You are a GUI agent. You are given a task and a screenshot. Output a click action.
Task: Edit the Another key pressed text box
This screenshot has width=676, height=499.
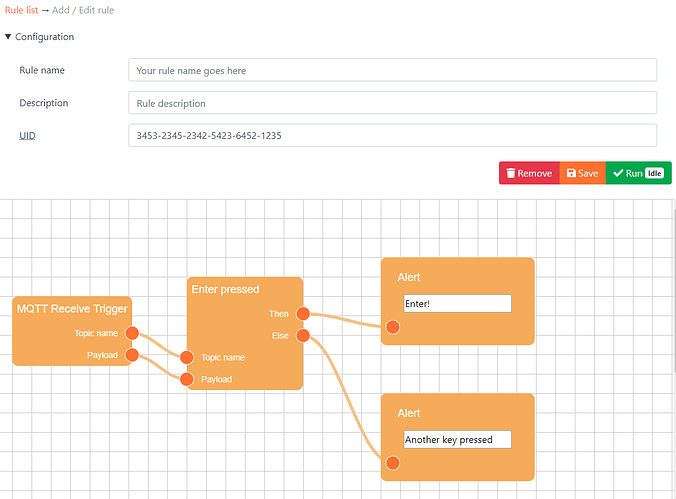coord(456,439)
